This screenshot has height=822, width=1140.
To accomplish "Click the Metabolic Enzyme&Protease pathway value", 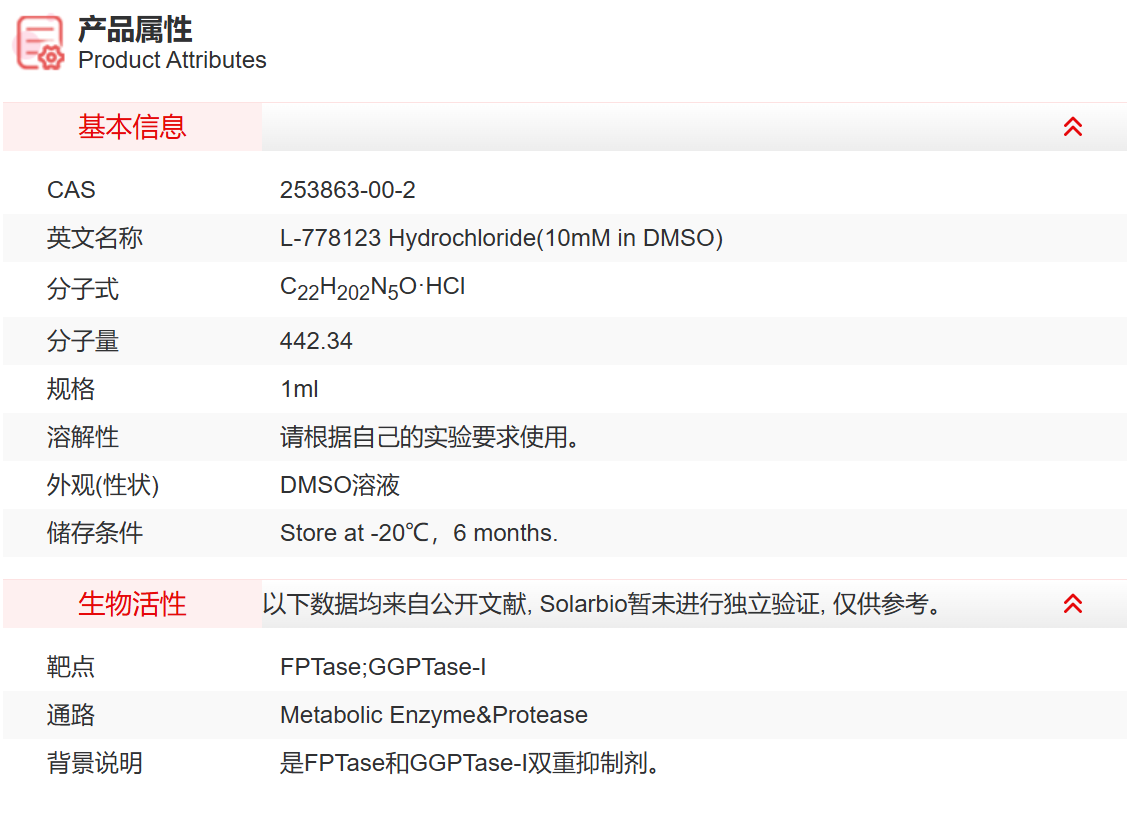I will tap(433, 715).
